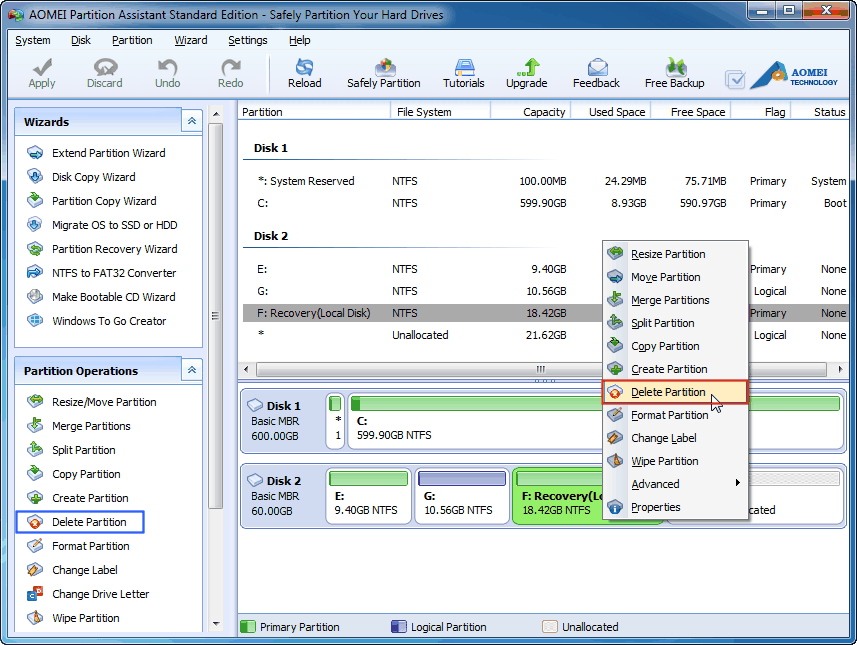Click the checkmark icon beside the AOMEI logo
Image resolution: width=857 pixels, height=645 pixels.
click(x=735, y=79)
